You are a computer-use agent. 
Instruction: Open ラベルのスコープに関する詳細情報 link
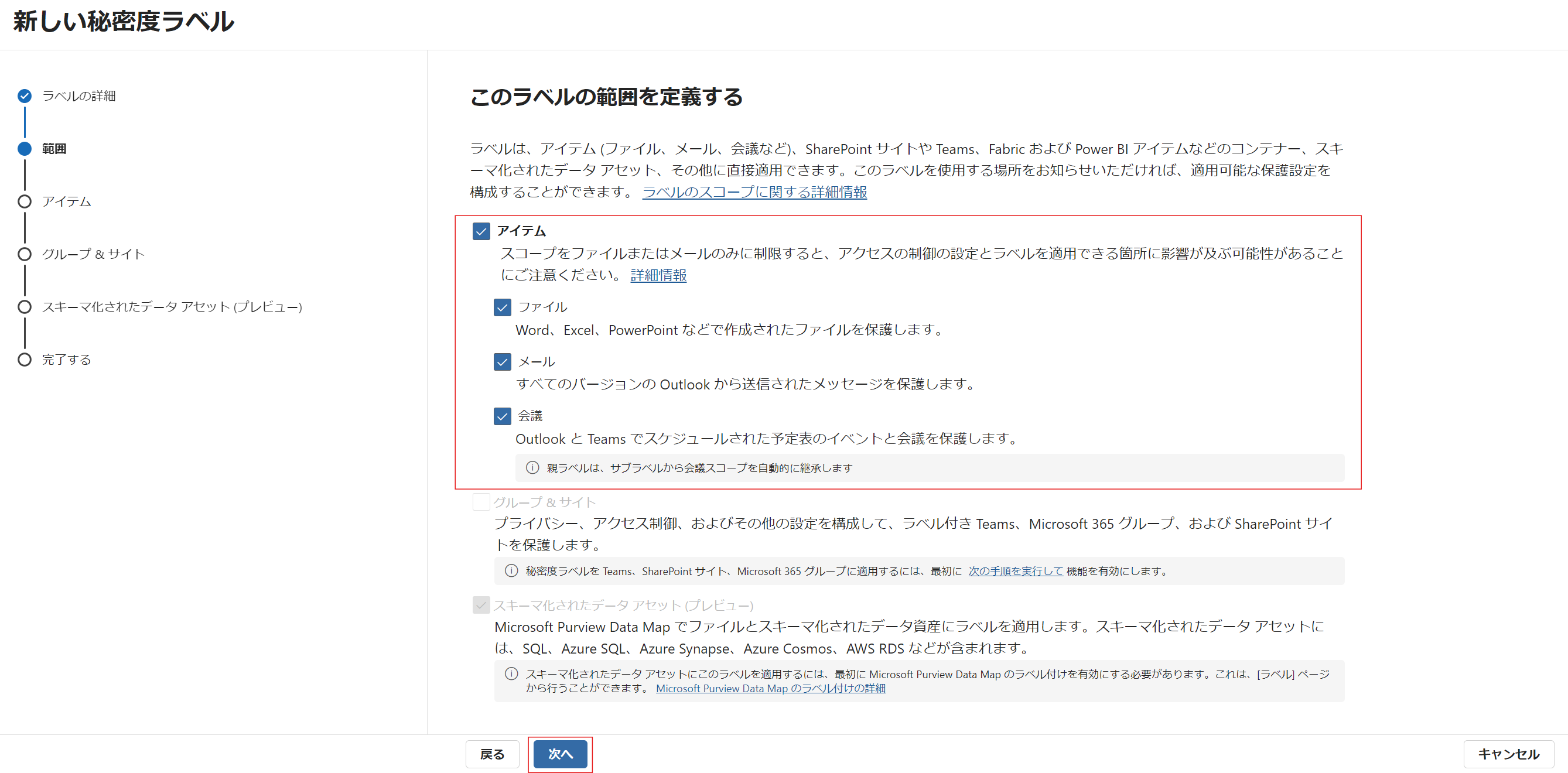point(755,191)
